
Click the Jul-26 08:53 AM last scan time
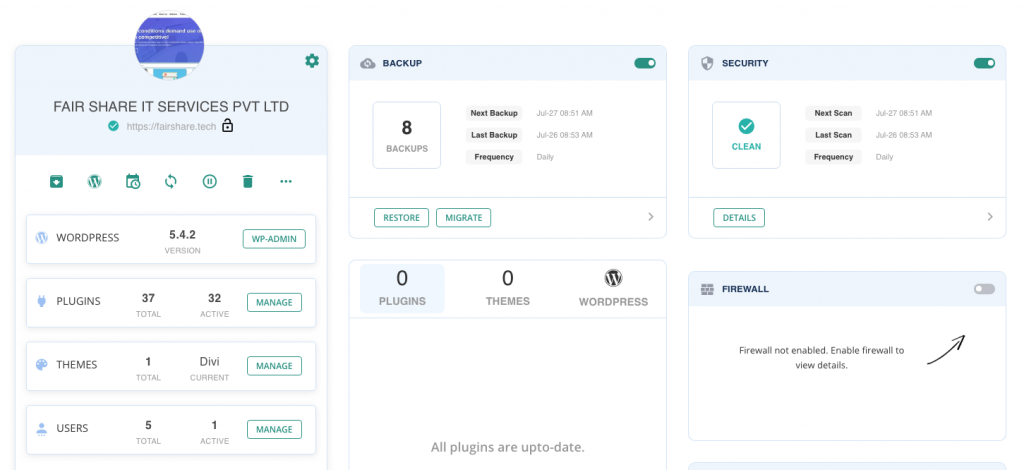[x=904, y=135]
